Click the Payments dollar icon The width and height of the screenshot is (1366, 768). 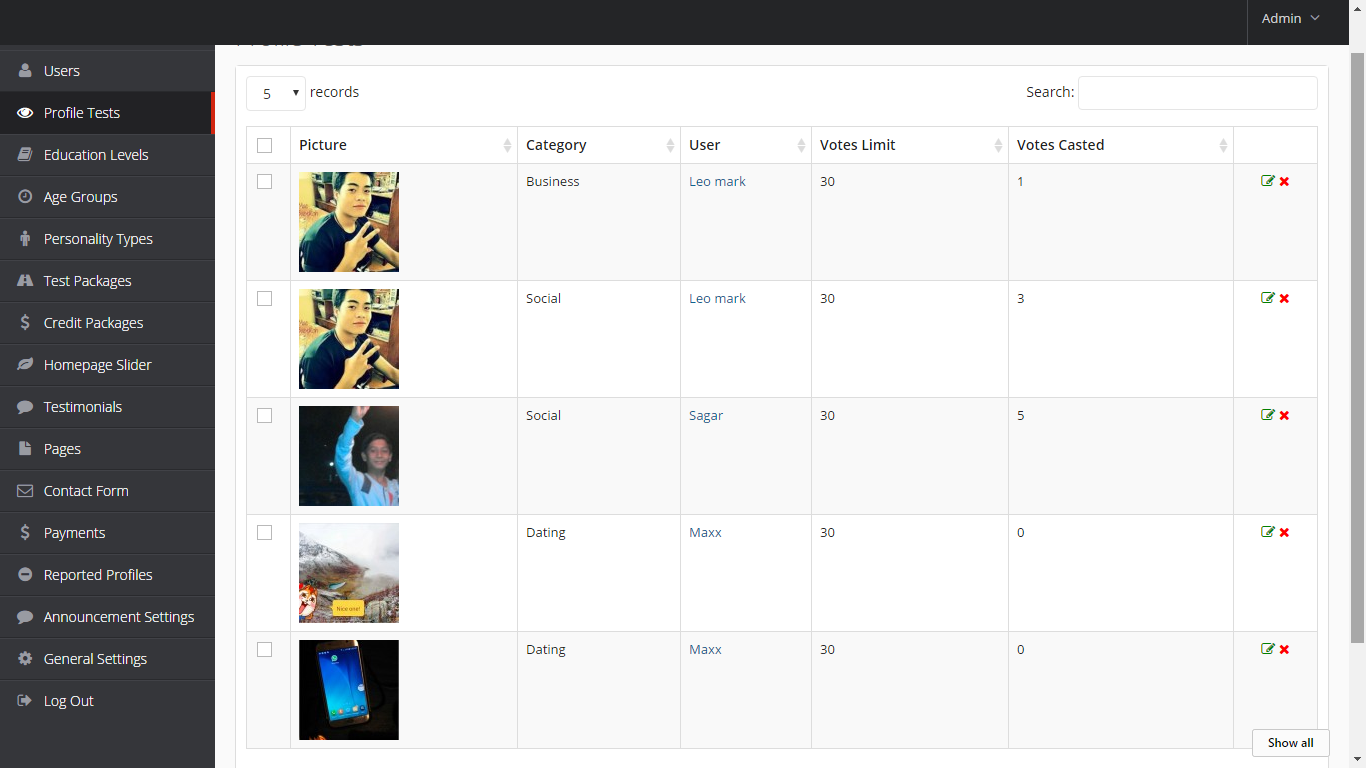25,533
